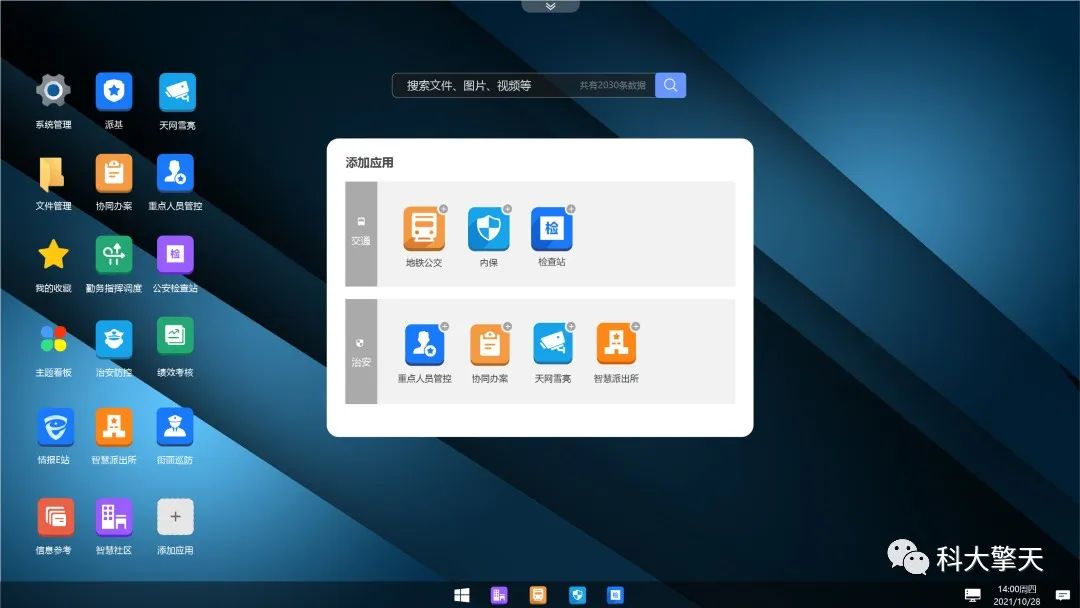Select 协同办案 icon in 添加应用 dialog
The image size is (1080, 608).
coord(489,345)
